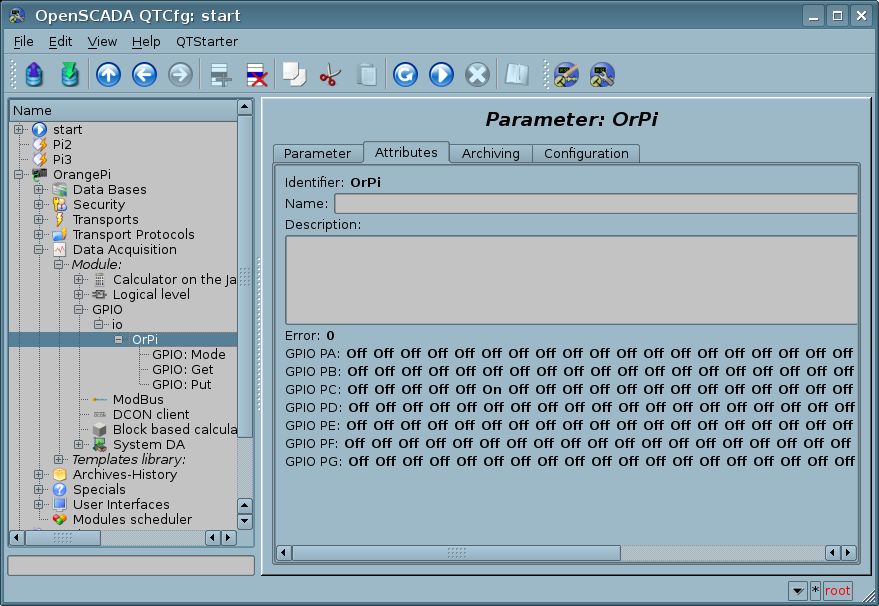The image size is (879, 606).
Task: Switch to the Archiving tab
Action: tap(490, 154)
